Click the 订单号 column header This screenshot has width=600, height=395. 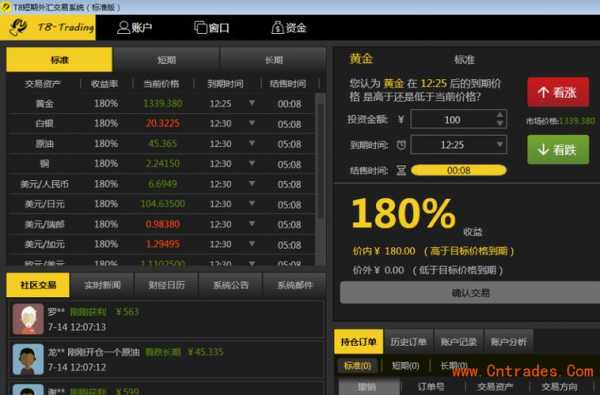431,387
